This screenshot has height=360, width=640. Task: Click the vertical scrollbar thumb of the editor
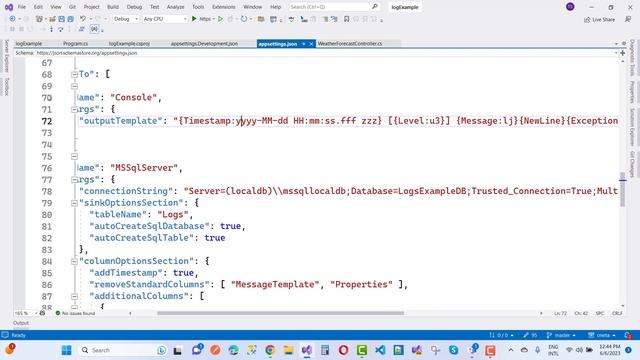point(622,189)
